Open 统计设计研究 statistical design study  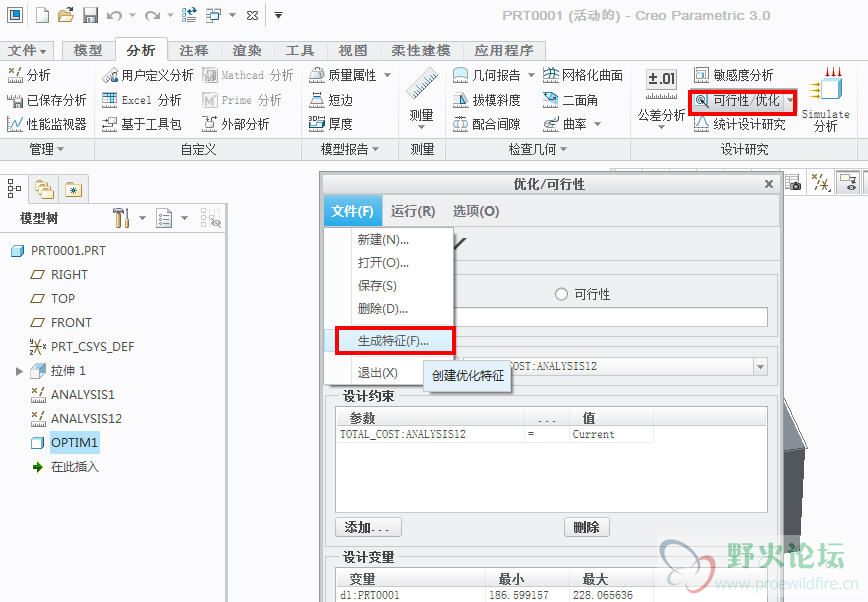point(740,124)
